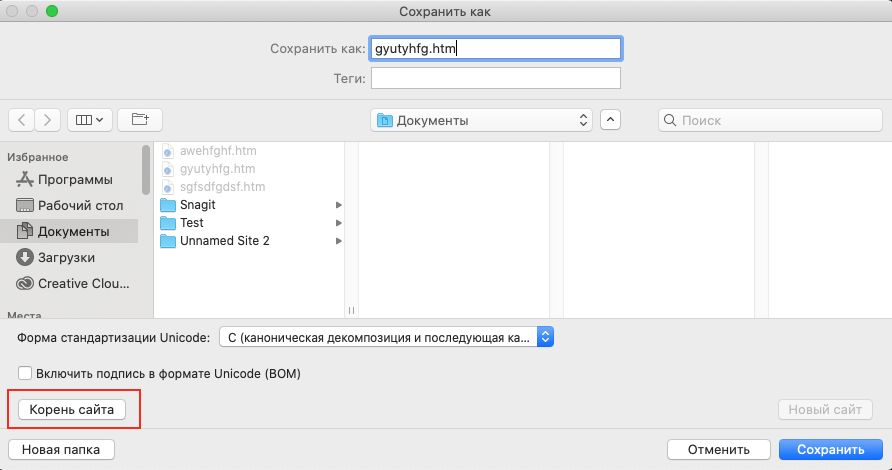Collapse the dialog with the chevron button
This screenshot has height=470, width=892.
(610, 120)
